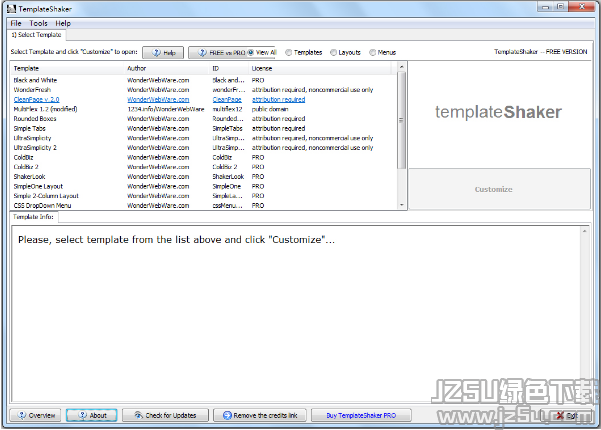Image resolution: width=601 pixels, height=430 pixels.
Task: Click the red X icon on Exit button
Action: pyautogui.click(x=560, y=415)
